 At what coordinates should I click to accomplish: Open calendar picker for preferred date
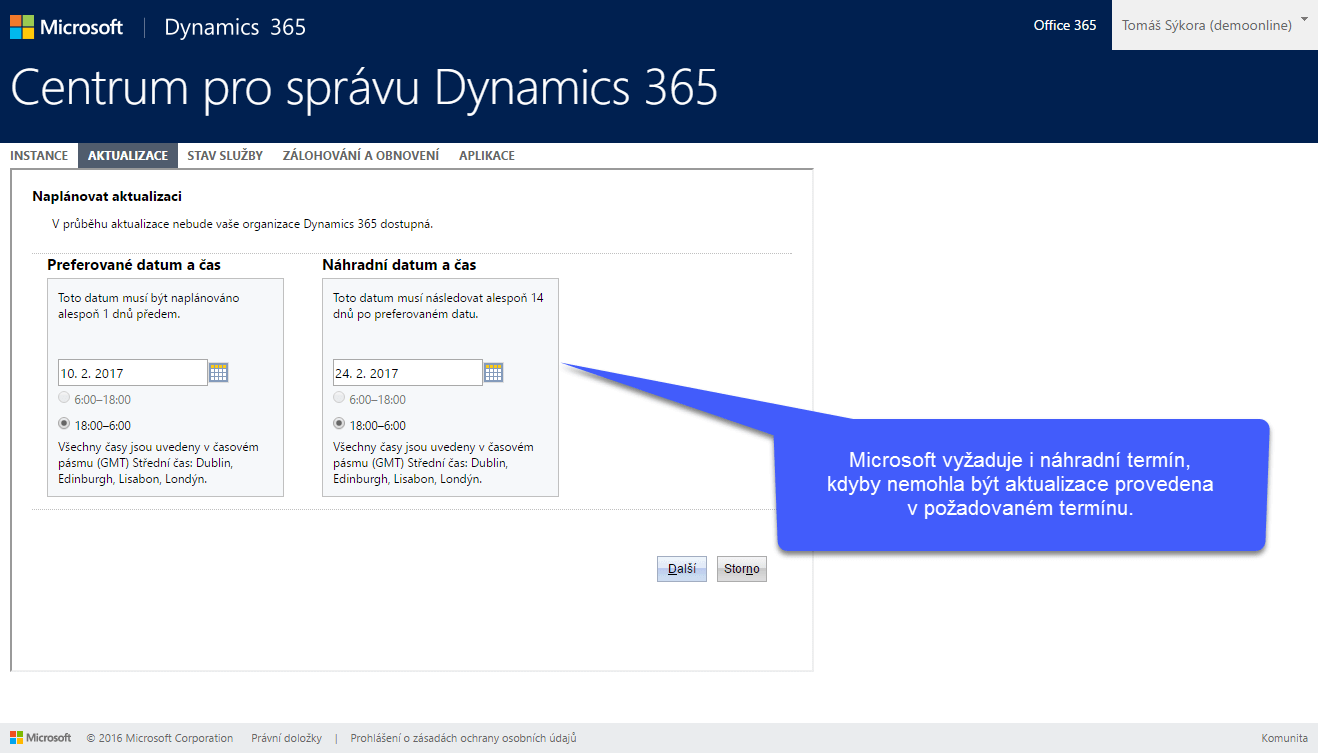click(219, 373)
